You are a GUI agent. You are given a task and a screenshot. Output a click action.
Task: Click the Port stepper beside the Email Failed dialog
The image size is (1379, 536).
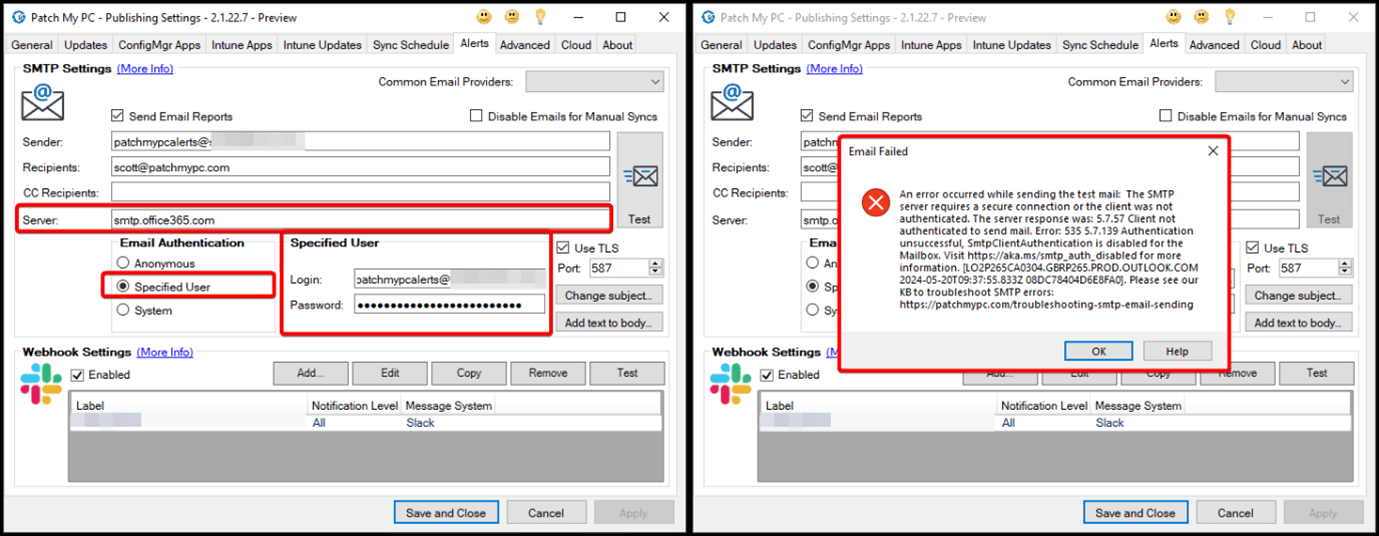tap(1346, 268)
